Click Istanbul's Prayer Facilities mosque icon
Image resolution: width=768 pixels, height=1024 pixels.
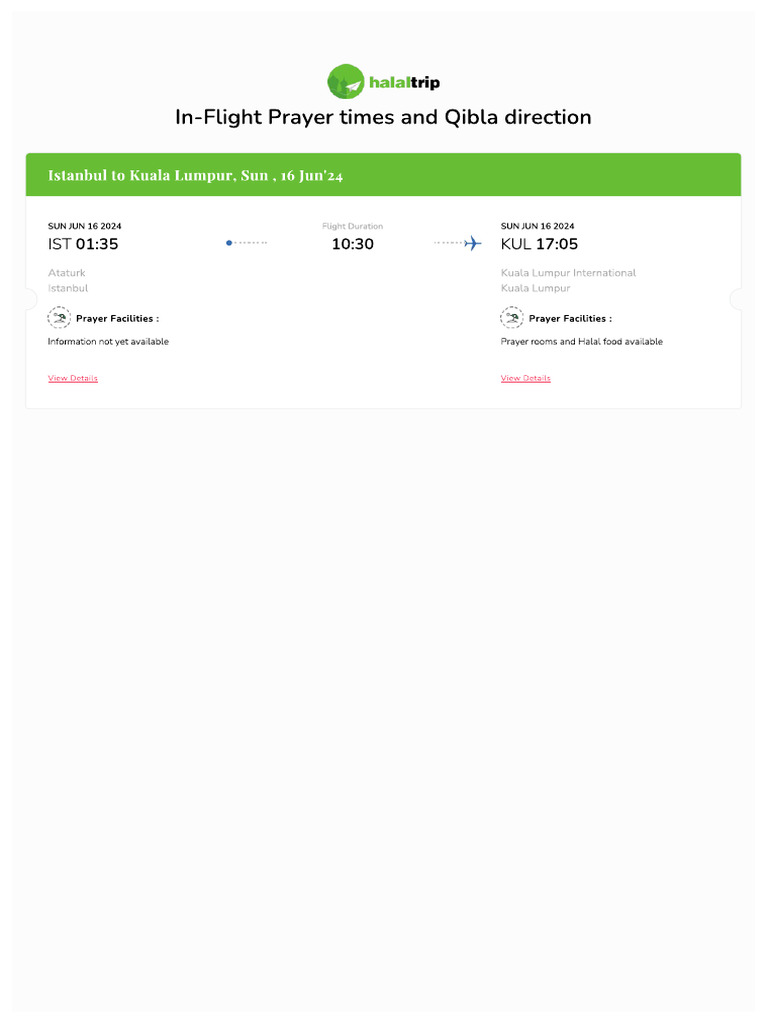[59, 318]
